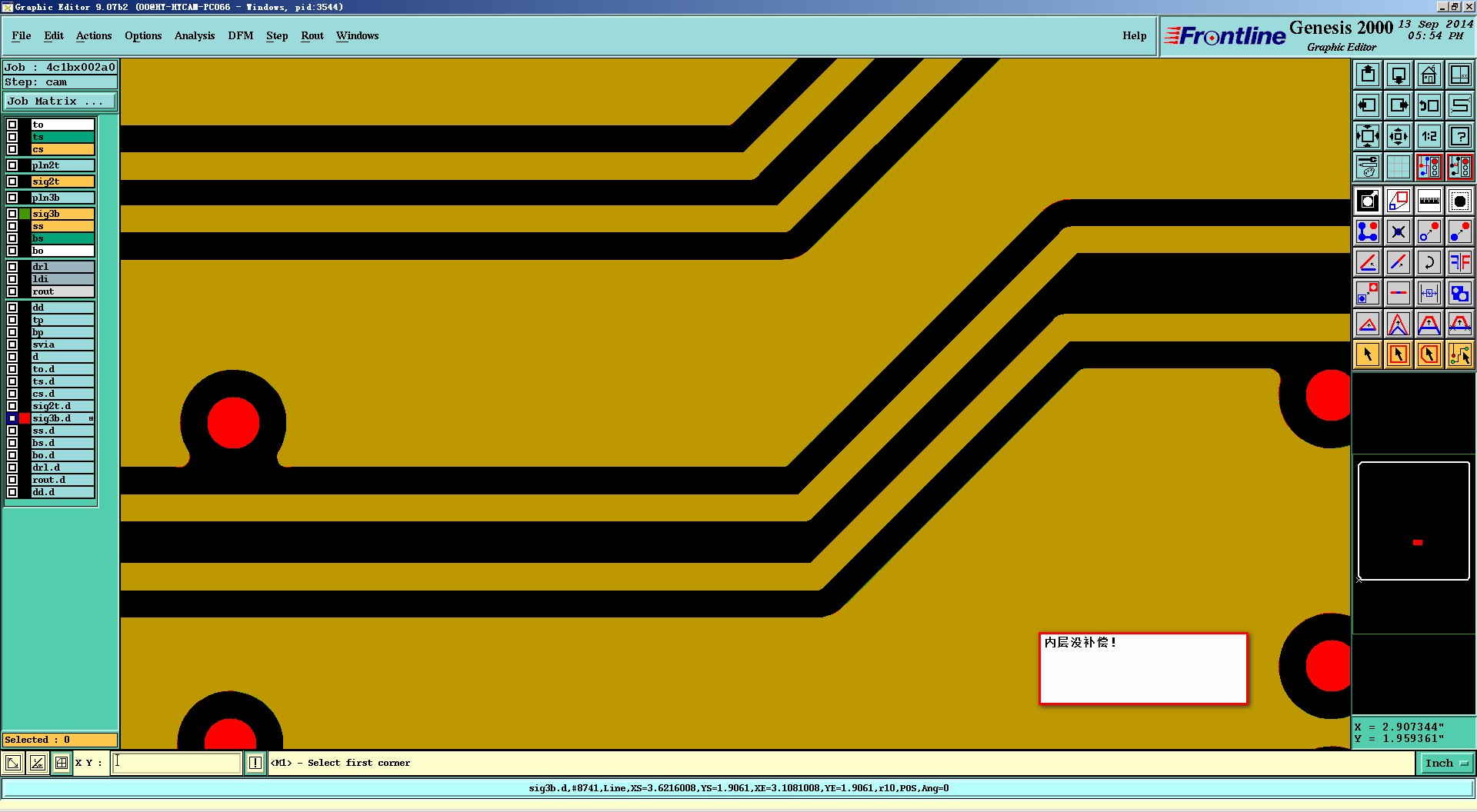The height and width of the screenshot is (812, 1477).
Task: Click the question mark help icon
Action: coord(1460,136)
